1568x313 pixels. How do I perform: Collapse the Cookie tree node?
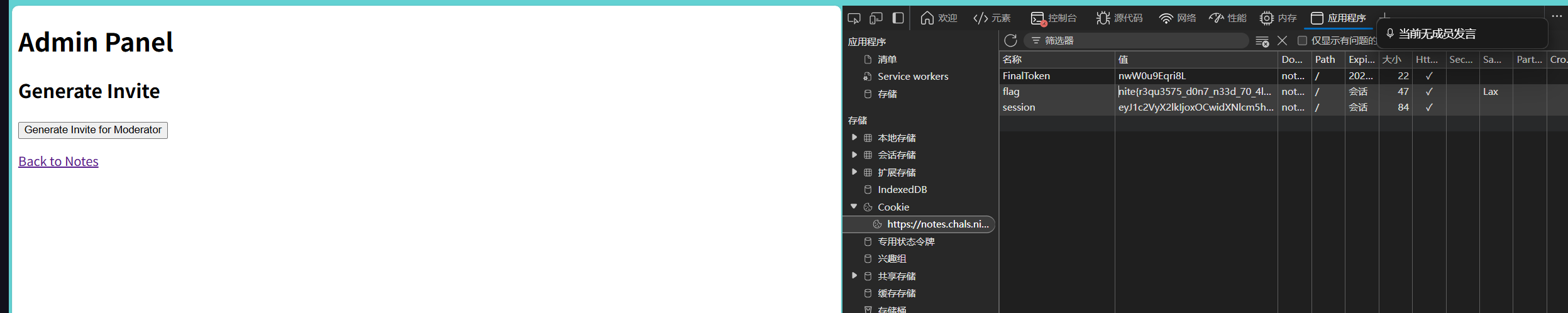coord(854,207)
